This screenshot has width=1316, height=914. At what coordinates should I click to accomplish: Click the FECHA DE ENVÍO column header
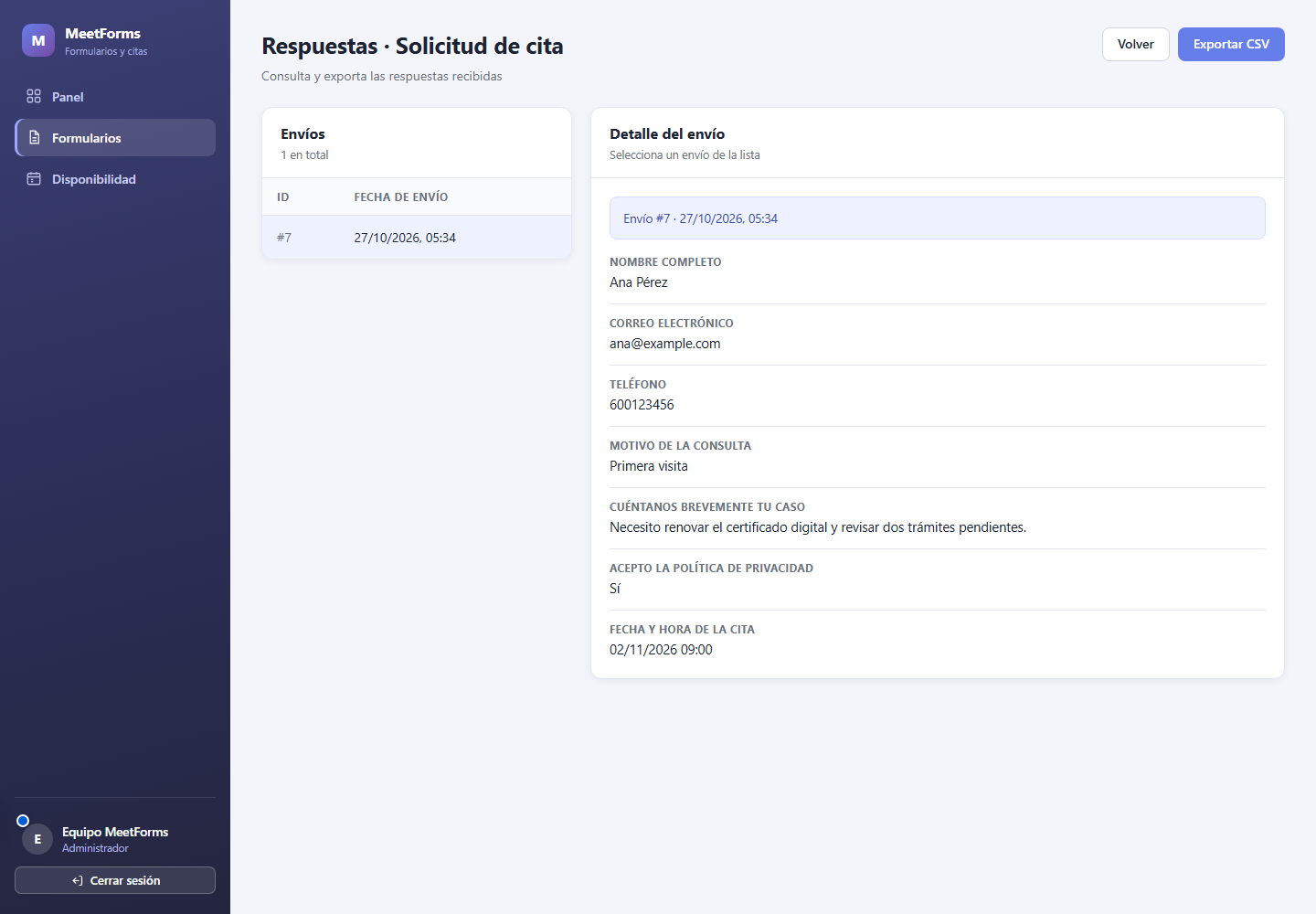(x=401, y=197)
